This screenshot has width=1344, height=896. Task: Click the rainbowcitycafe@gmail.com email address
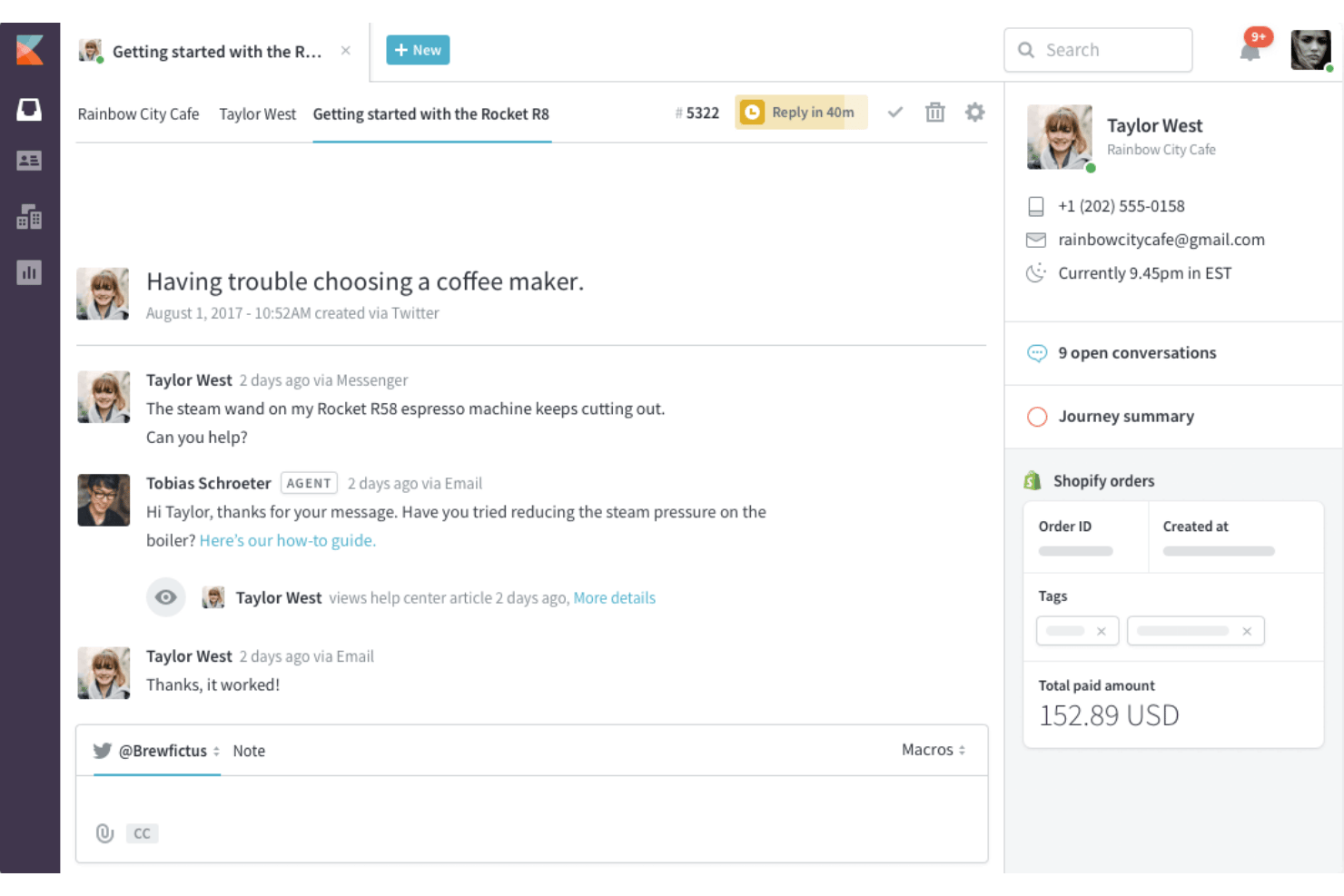pyautogui.click(x=1161, y=240)
